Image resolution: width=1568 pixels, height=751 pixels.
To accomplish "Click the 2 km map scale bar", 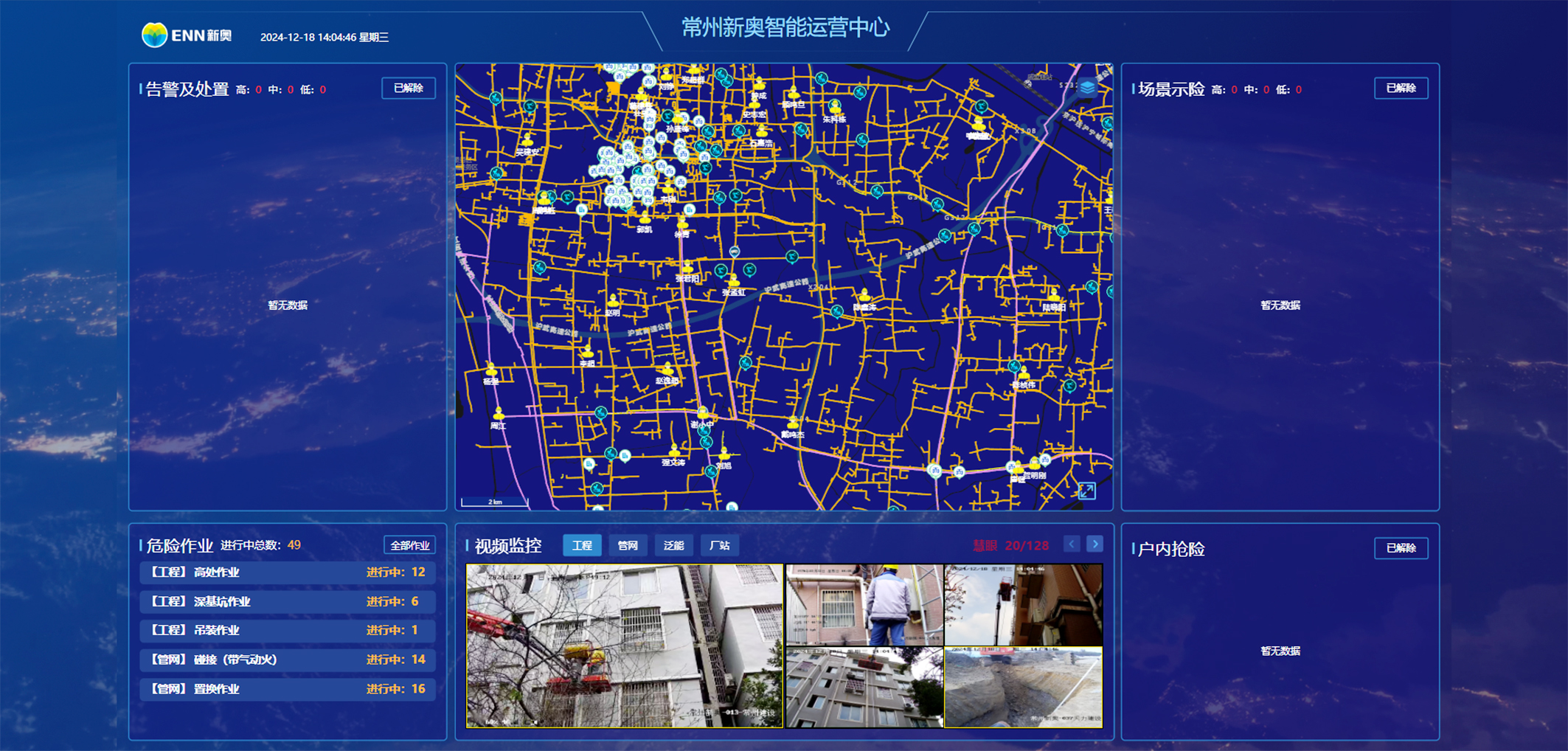I will (x=495, y=502).
